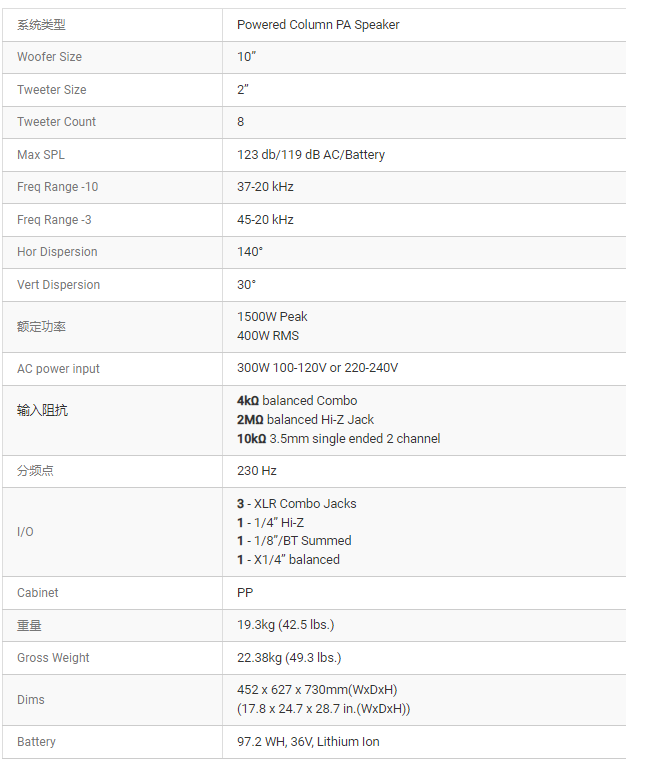Click the 400W RMS text
This screenshot has height=762, width=667.
(x=268, y=336)
